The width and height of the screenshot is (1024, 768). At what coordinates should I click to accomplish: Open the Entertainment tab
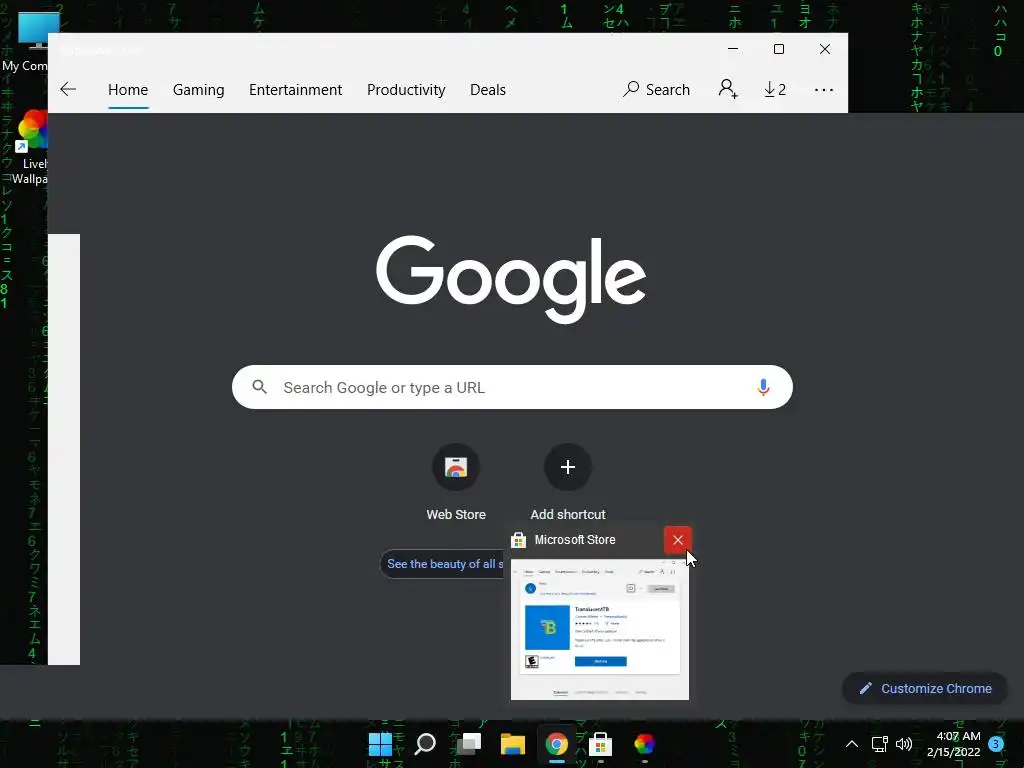click(295, 89)
